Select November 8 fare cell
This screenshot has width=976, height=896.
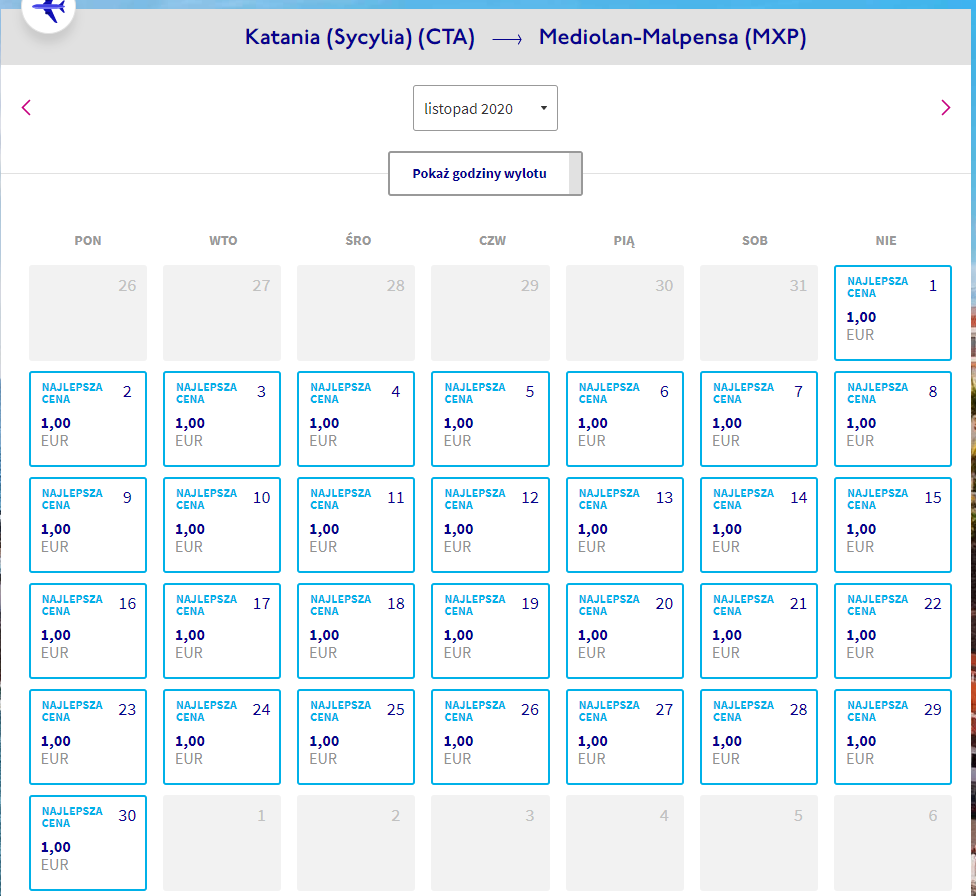point(893,418)
